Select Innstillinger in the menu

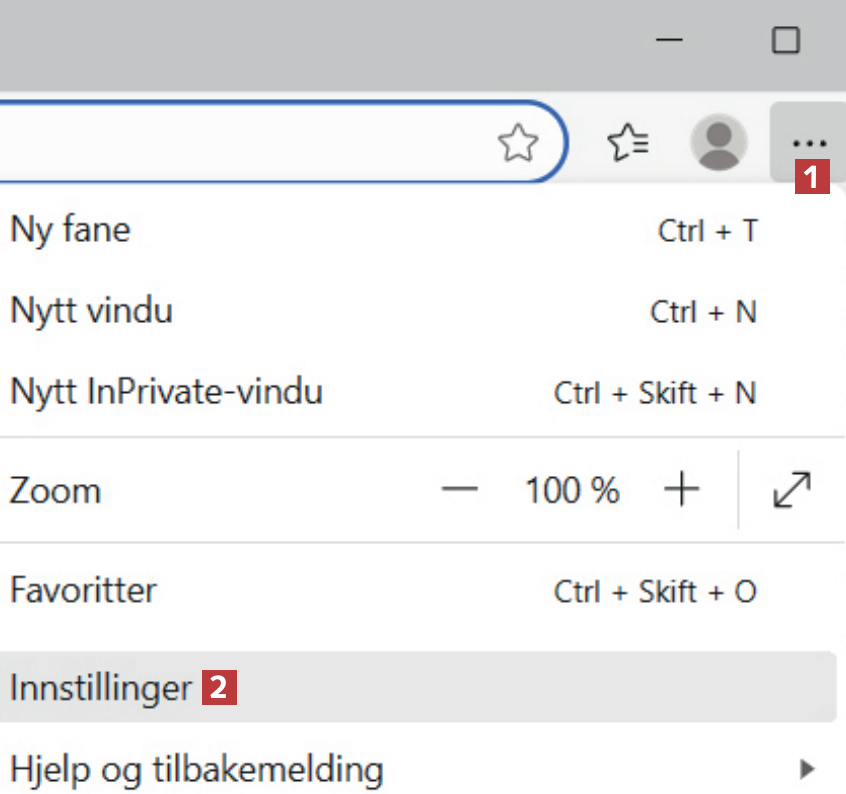pos(100,688)
